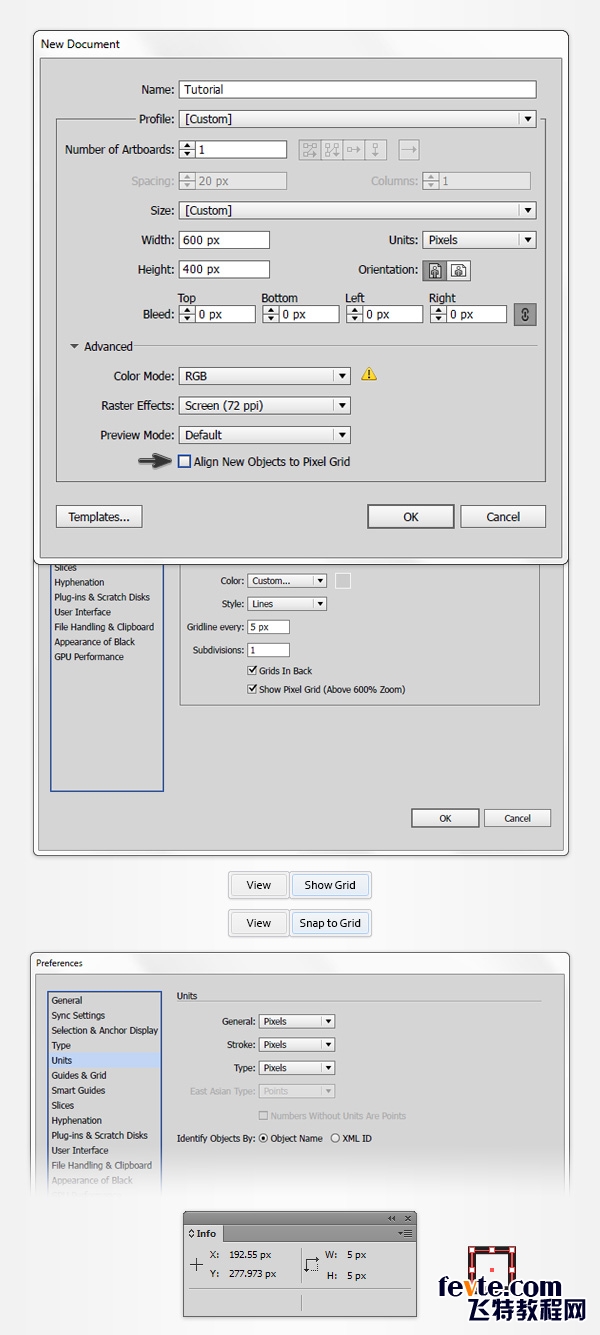Select Units in the Preferences list
The width and height of the screenshot is (600, 1335).
tap(105, 1060)
